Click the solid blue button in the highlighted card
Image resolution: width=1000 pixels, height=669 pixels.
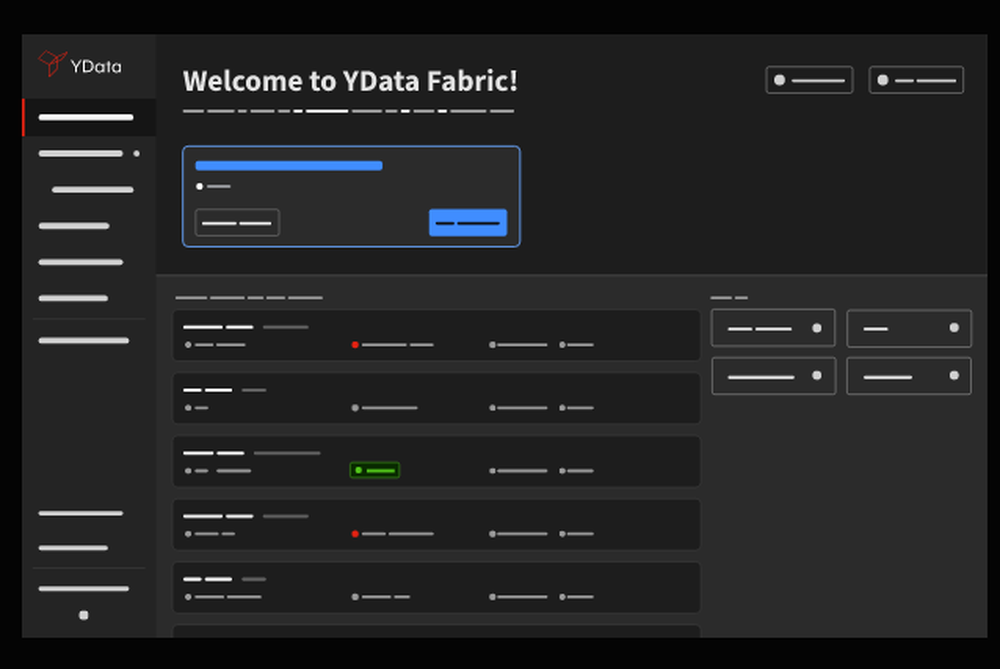pyautogui.click(x=468, y=223)
